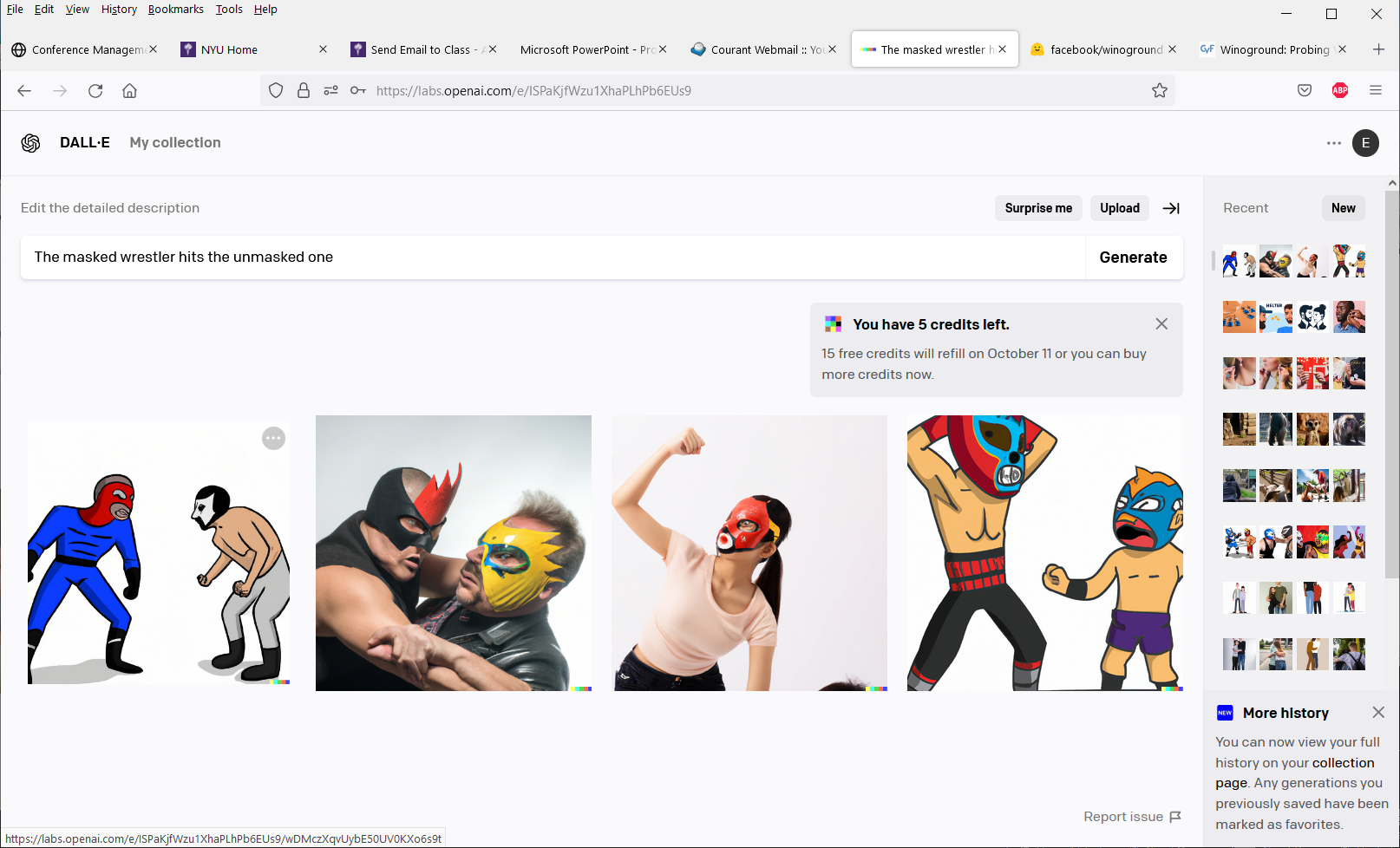
Task: Click the prompt description text field
Action: [552, 258]
